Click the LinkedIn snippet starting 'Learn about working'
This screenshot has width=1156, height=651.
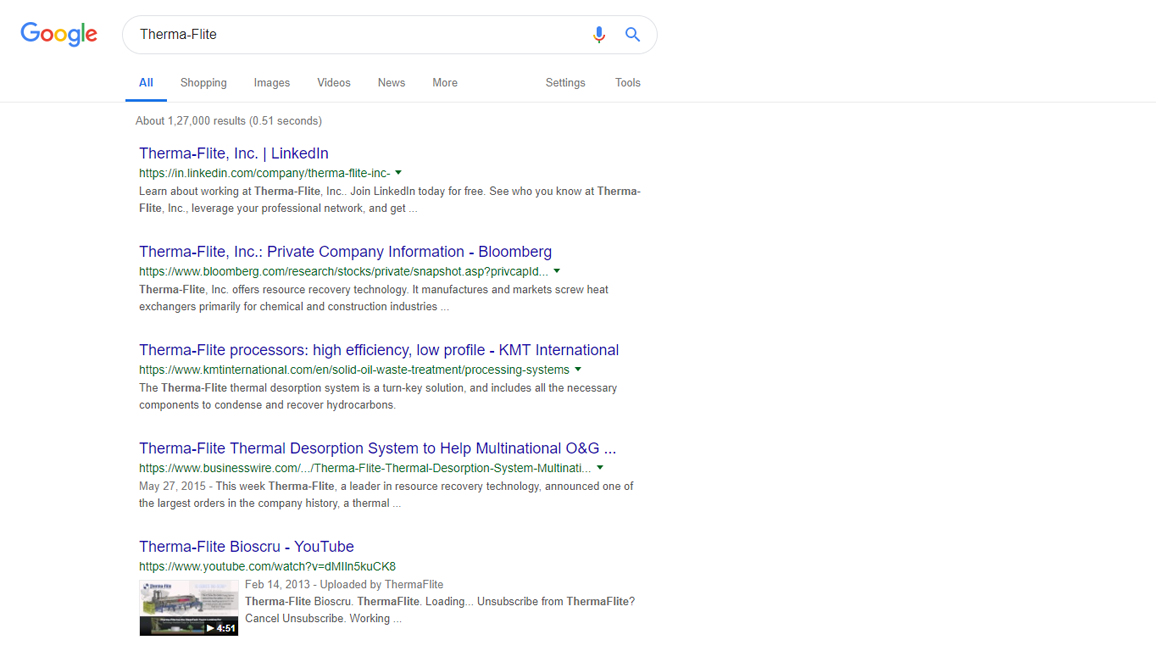390,200
